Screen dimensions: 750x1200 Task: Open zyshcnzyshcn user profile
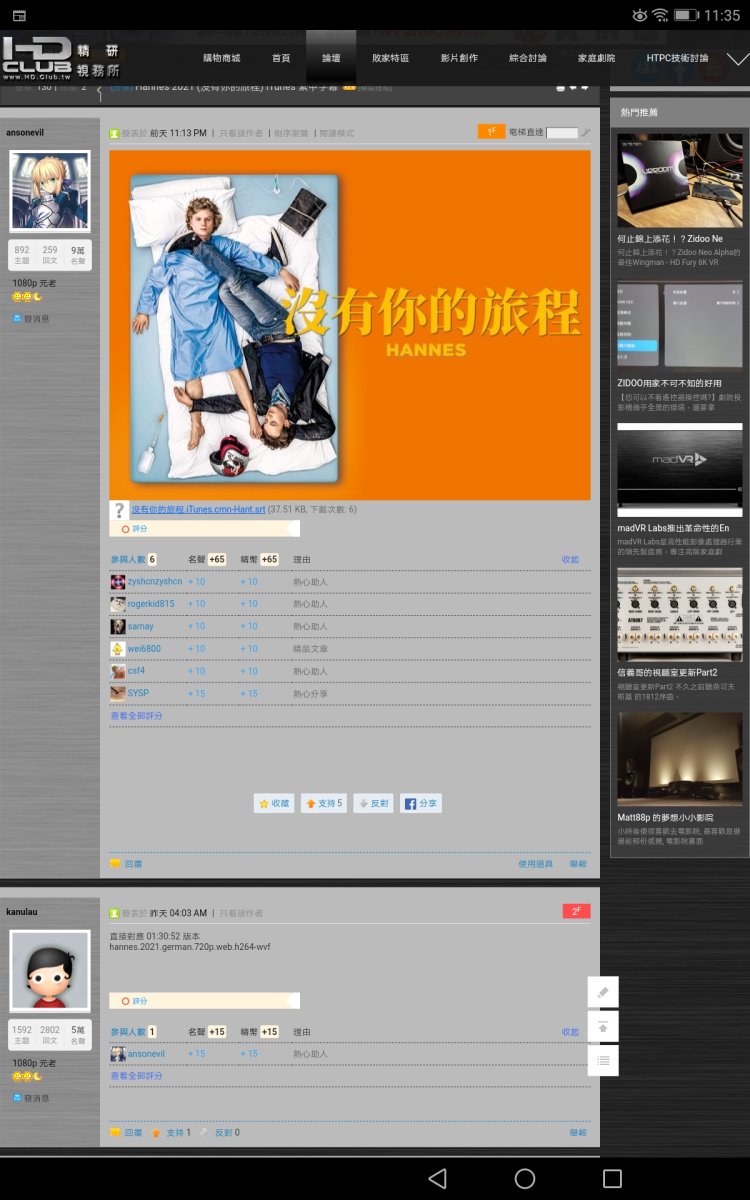[x=155, y=581]
